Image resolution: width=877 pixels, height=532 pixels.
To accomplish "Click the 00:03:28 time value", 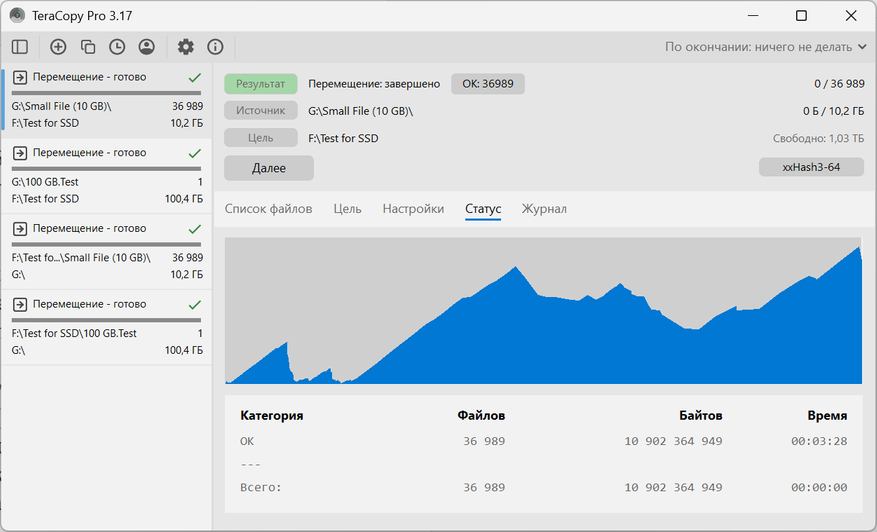I will click(819, 441).
